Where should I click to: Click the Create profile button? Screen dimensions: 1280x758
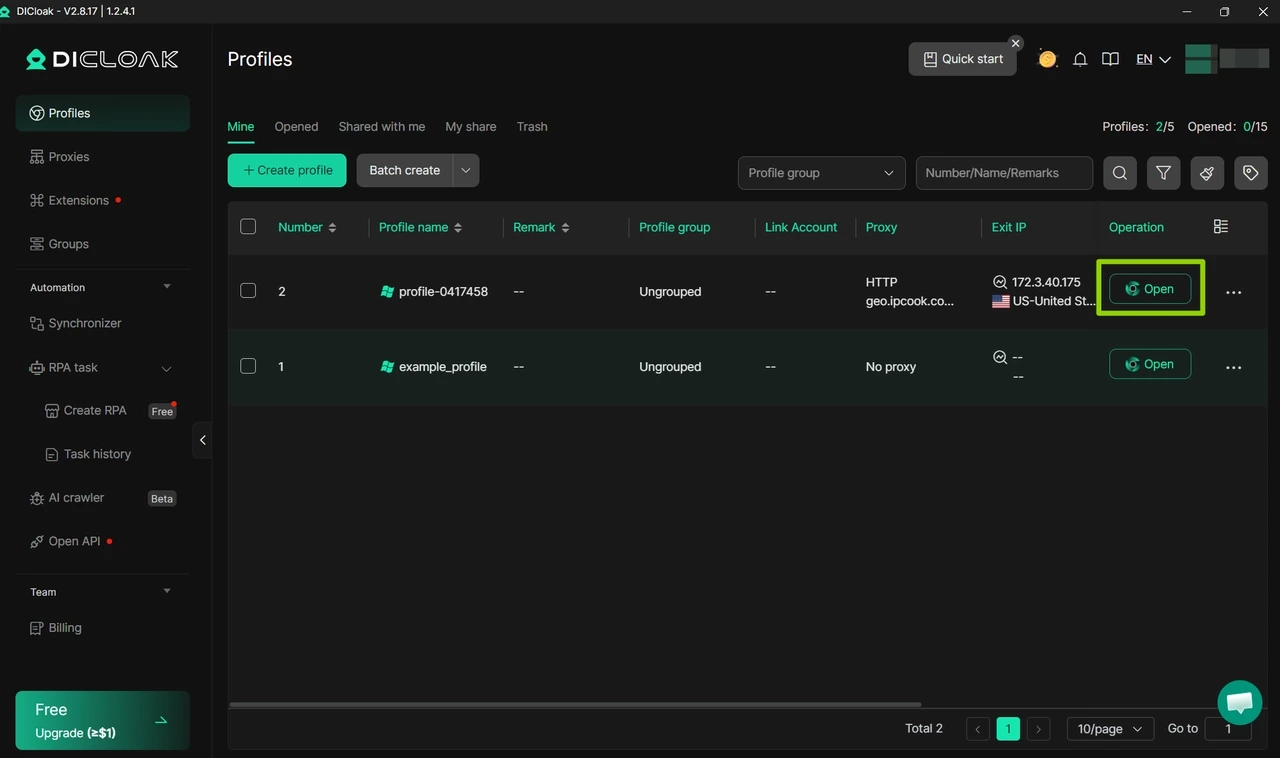[287, 170]
